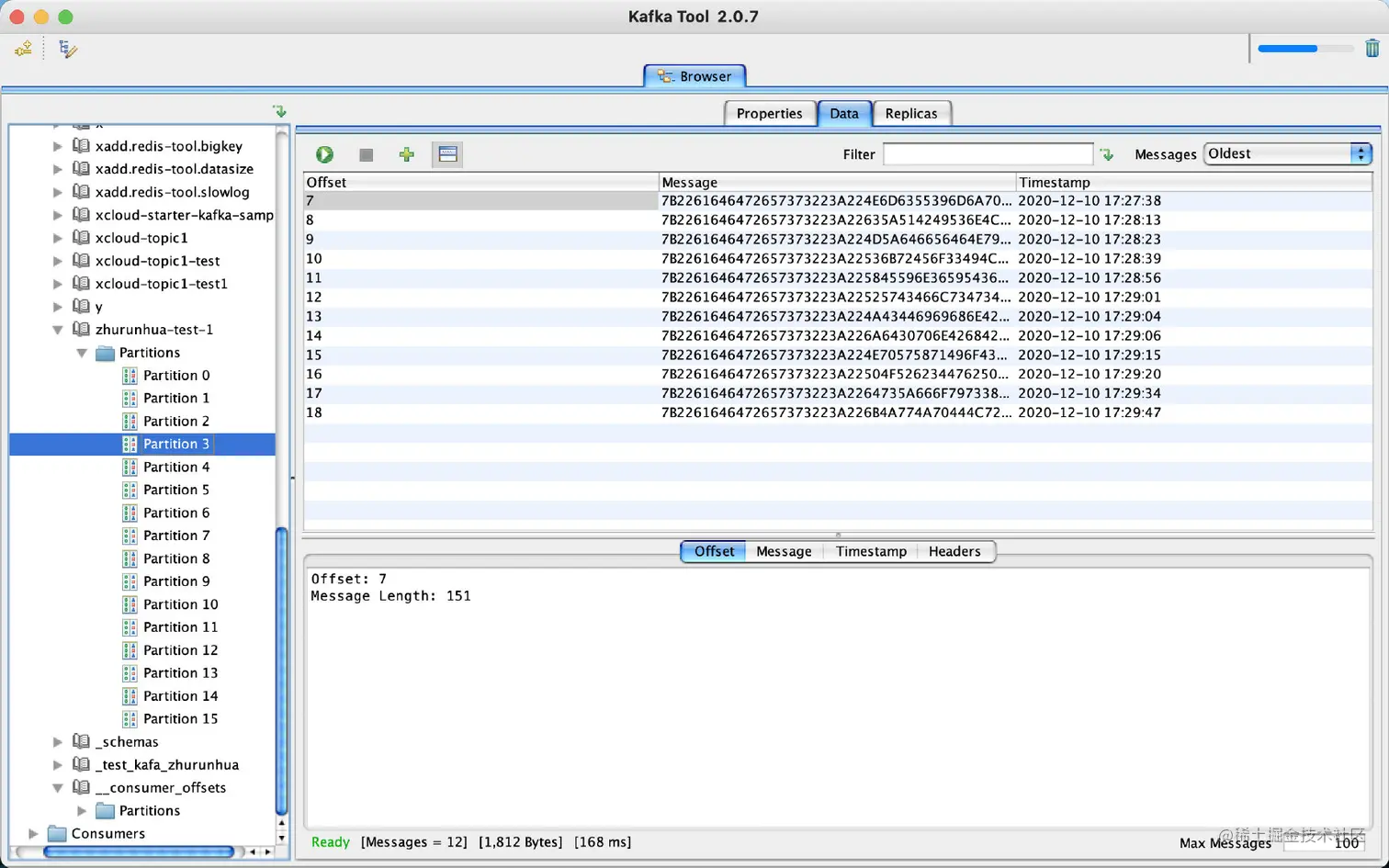Image resolution: width=1389 pixels, height=868 pixels.
Task: Click the trash can icon at top right
Action: (1372, 48)
